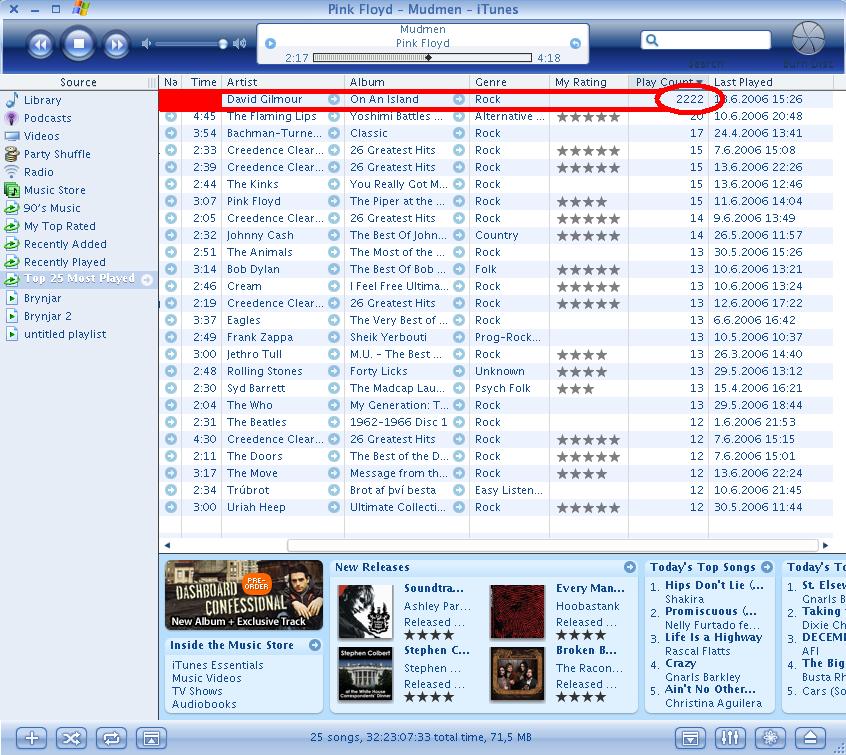
Task: Open Hoobastank Every Man album link
Action: point(590,588)
